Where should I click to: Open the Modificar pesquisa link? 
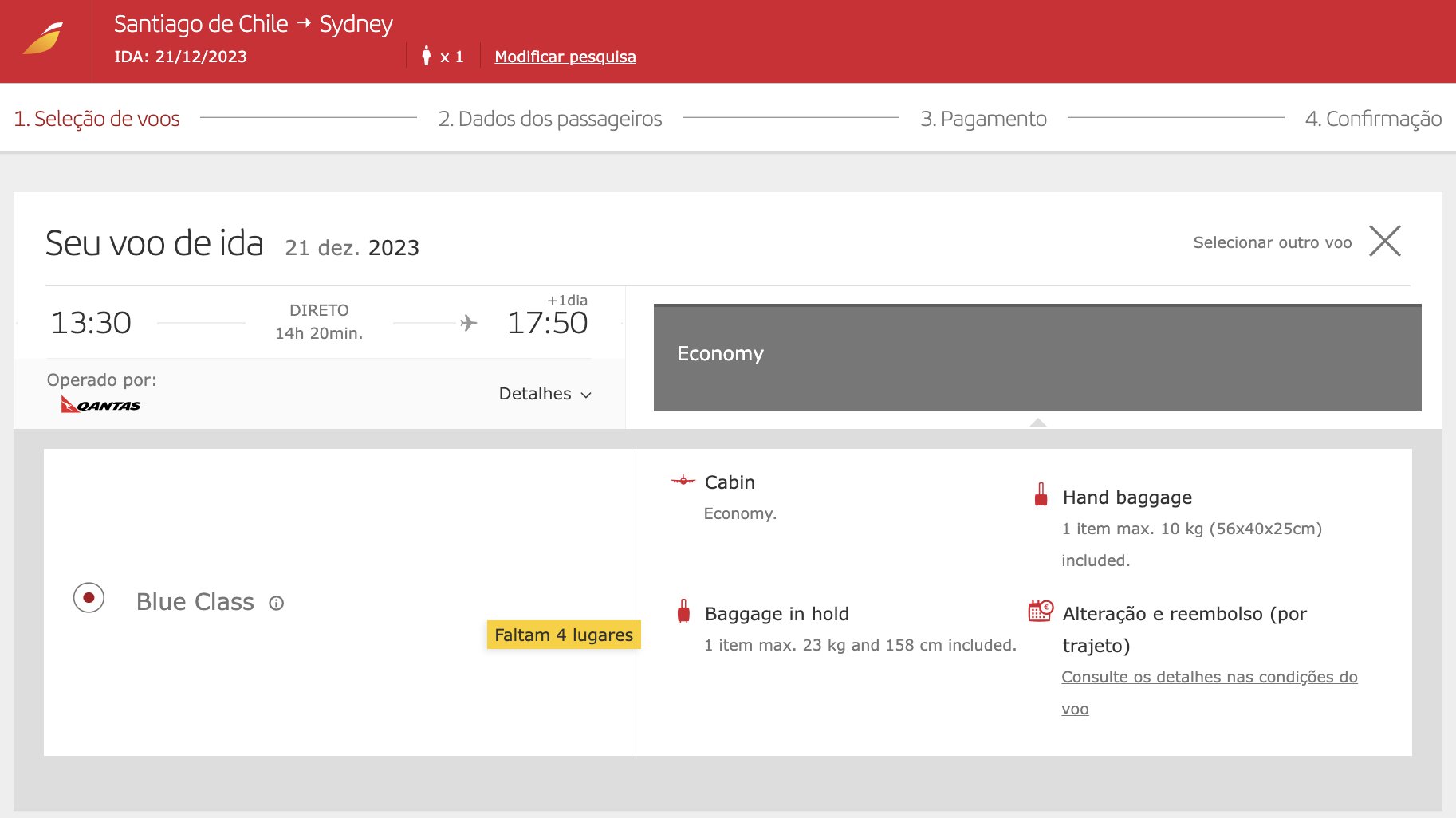[565, 57]
